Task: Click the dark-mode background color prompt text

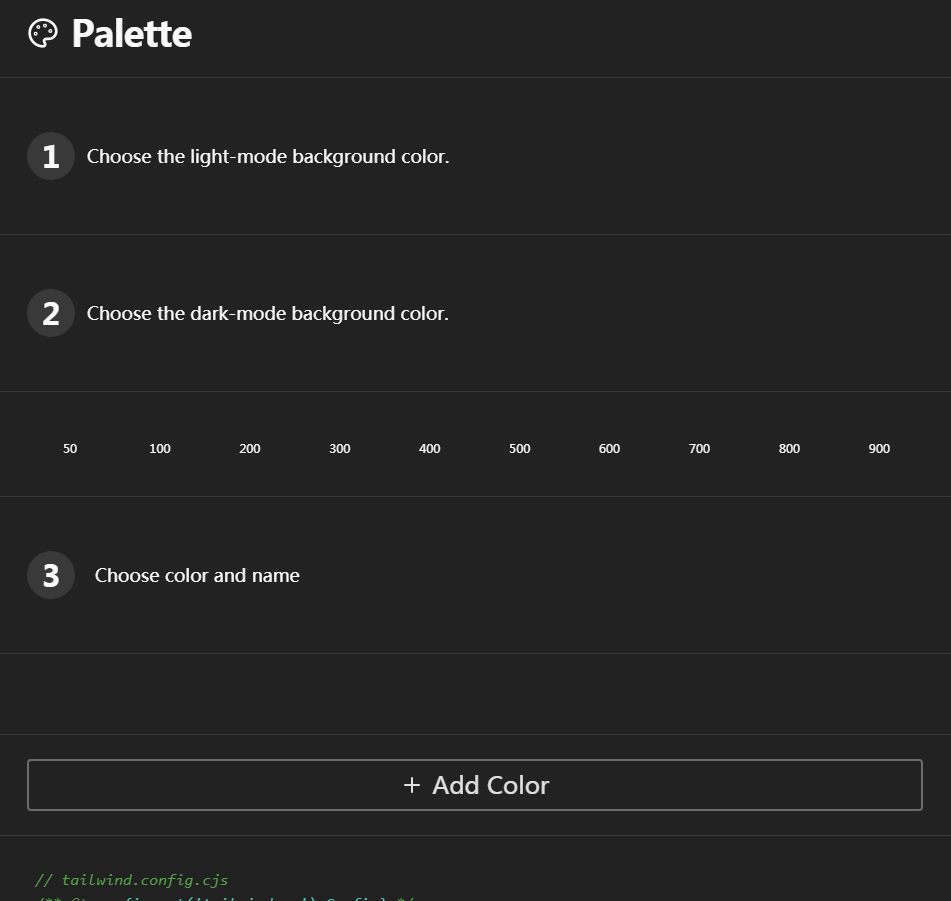Action: pyautogui.click(x=267, y=313)
